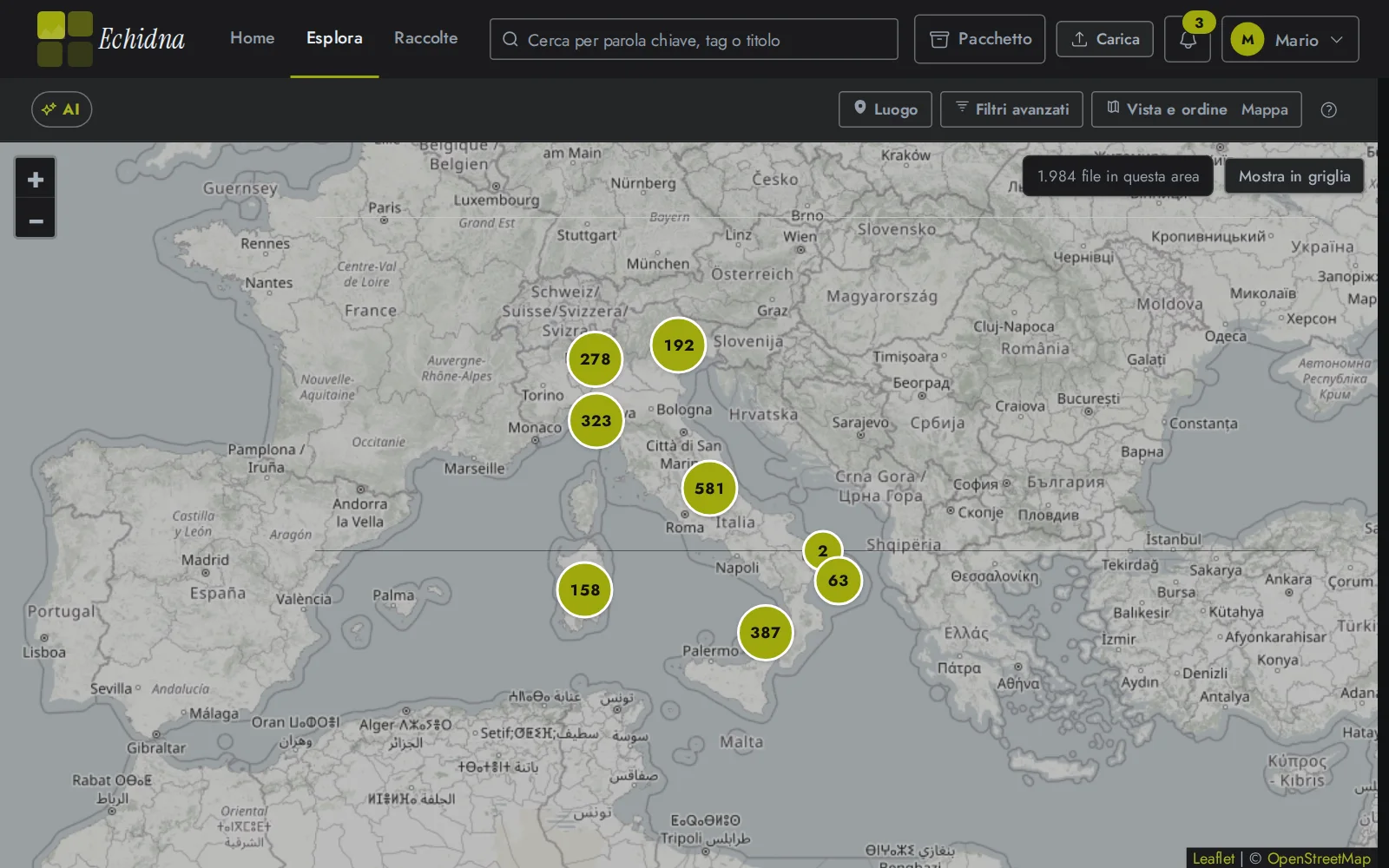The image size is (1389, 868).
Task: Go to the Home tab
Action: (x=253, y=38)
